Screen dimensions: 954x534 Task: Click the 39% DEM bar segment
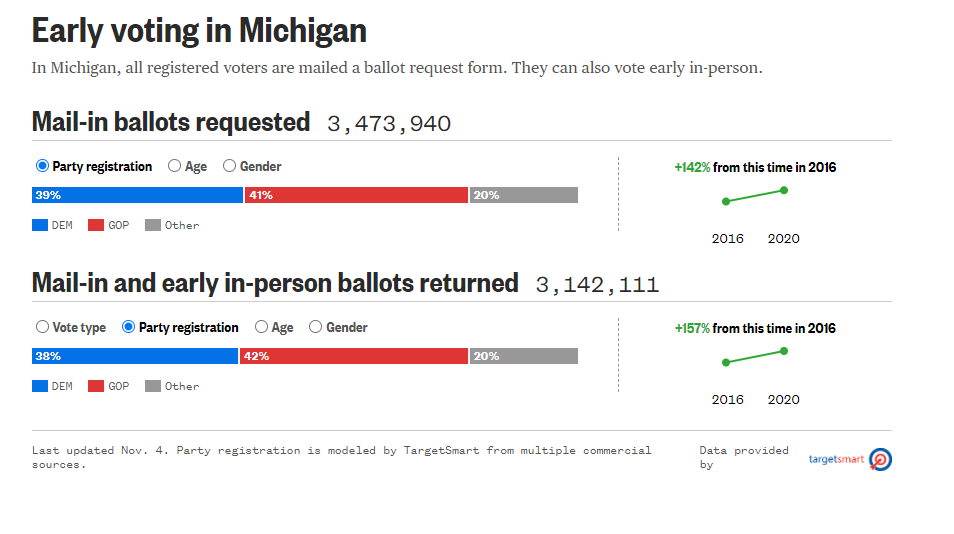tap(137, 195)
